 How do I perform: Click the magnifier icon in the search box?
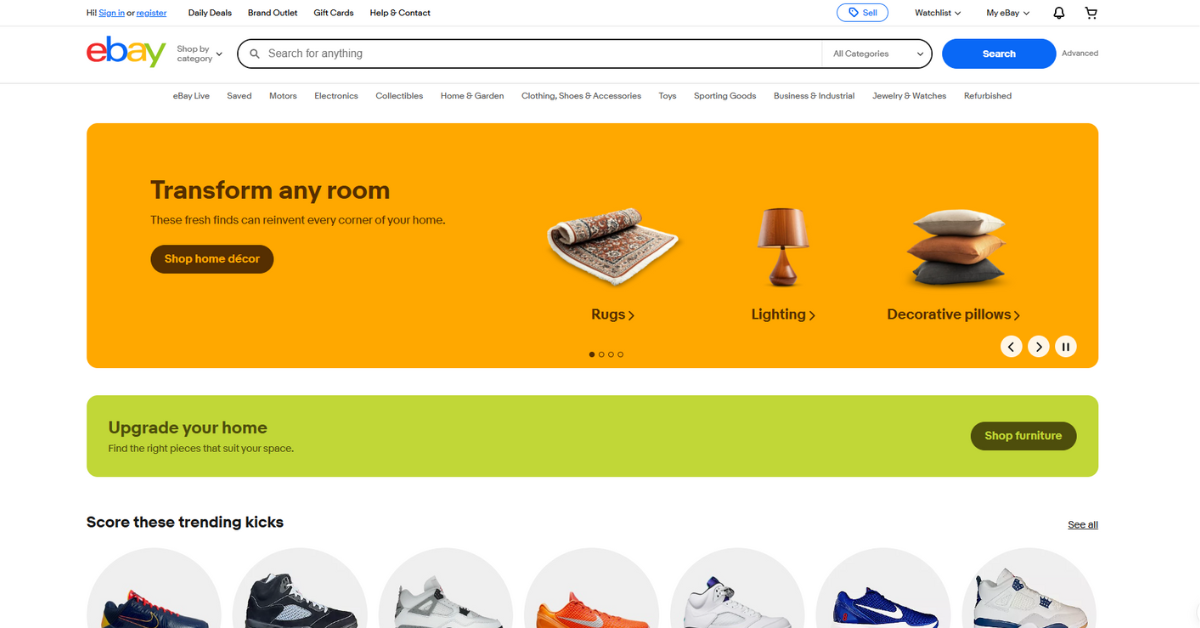pos(255,54)
